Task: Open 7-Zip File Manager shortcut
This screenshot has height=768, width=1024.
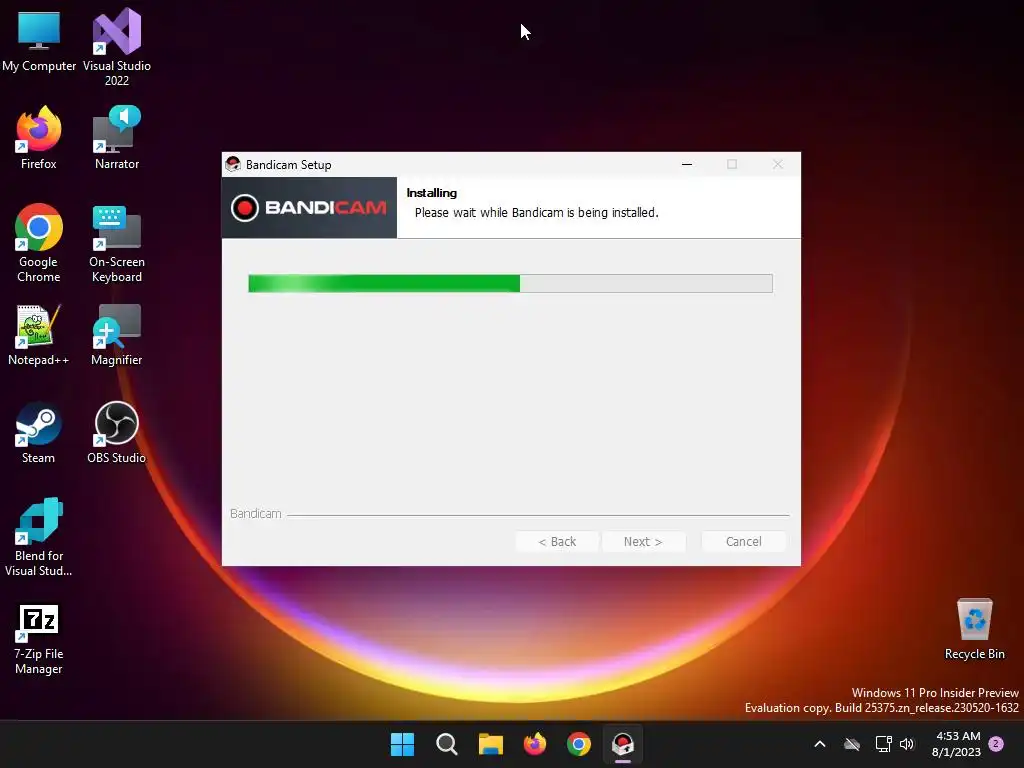Action: click(x=39, y=639)
